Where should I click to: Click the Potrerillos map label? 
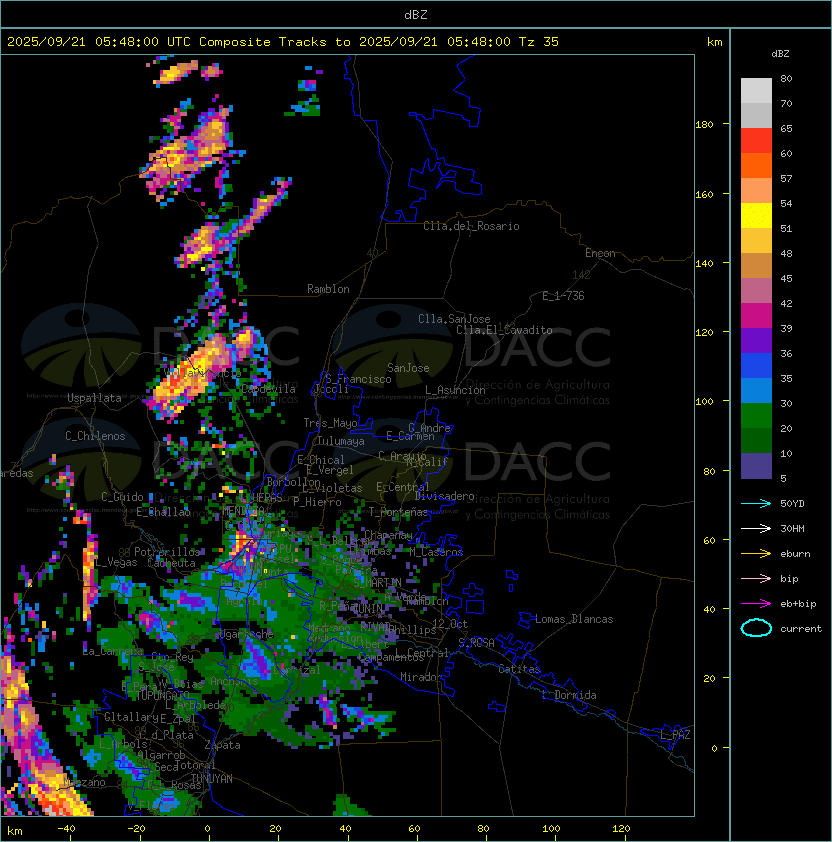167,551
